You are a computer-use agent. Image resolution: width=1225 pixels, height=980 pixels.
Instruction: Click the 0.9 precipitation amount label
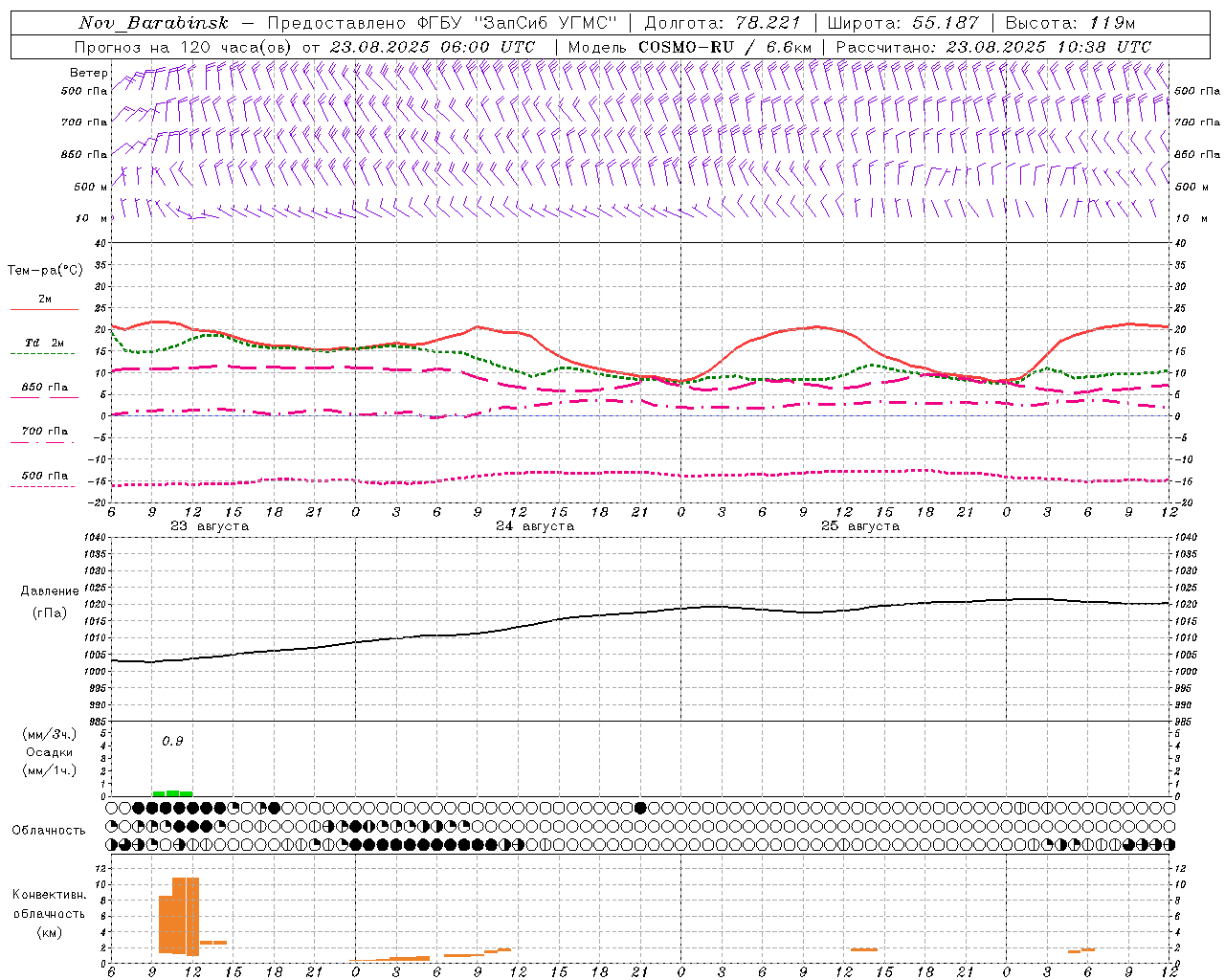172,741
